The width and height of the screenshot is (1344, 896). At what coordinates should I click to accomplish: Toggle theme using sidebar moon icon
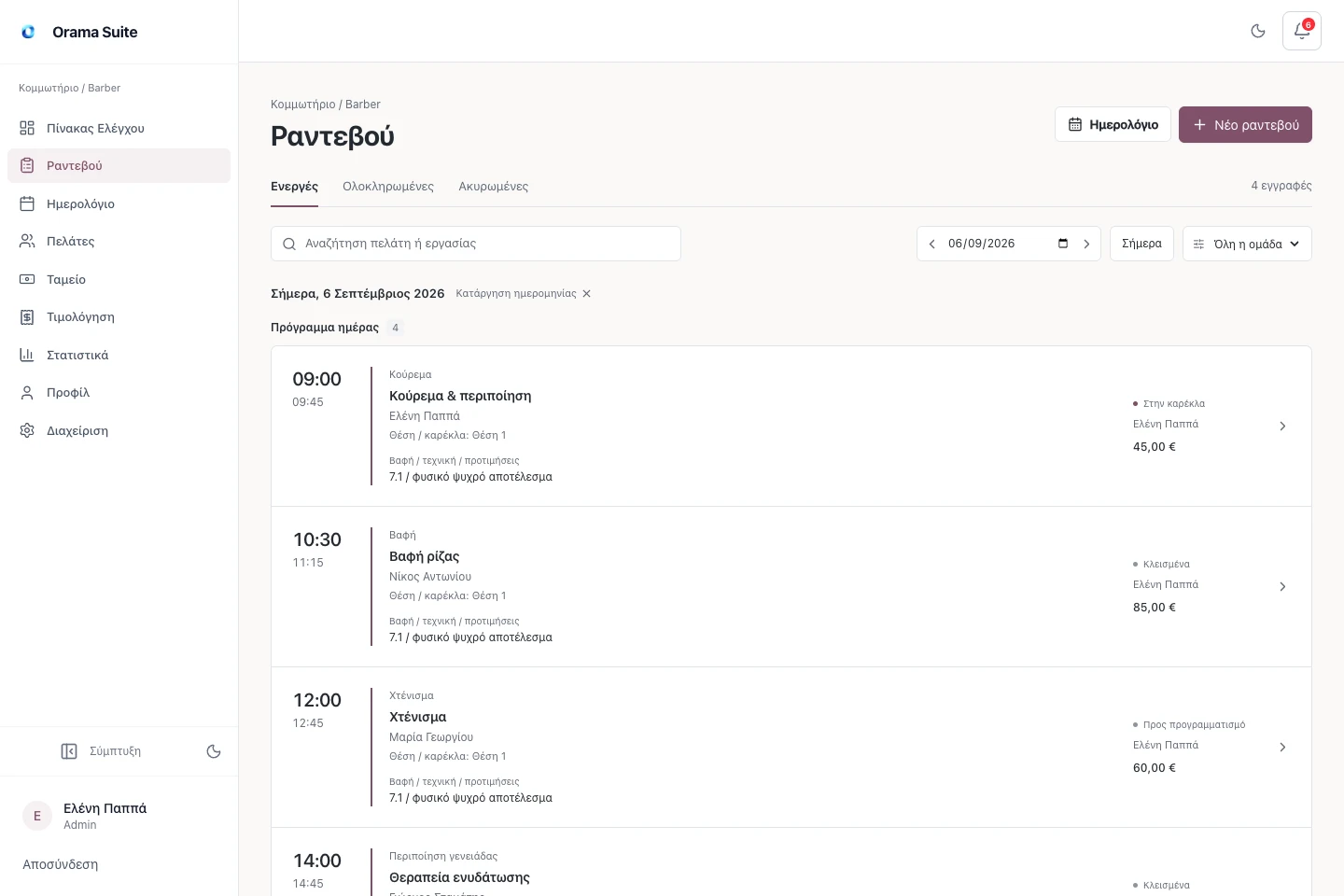point(214,751)
